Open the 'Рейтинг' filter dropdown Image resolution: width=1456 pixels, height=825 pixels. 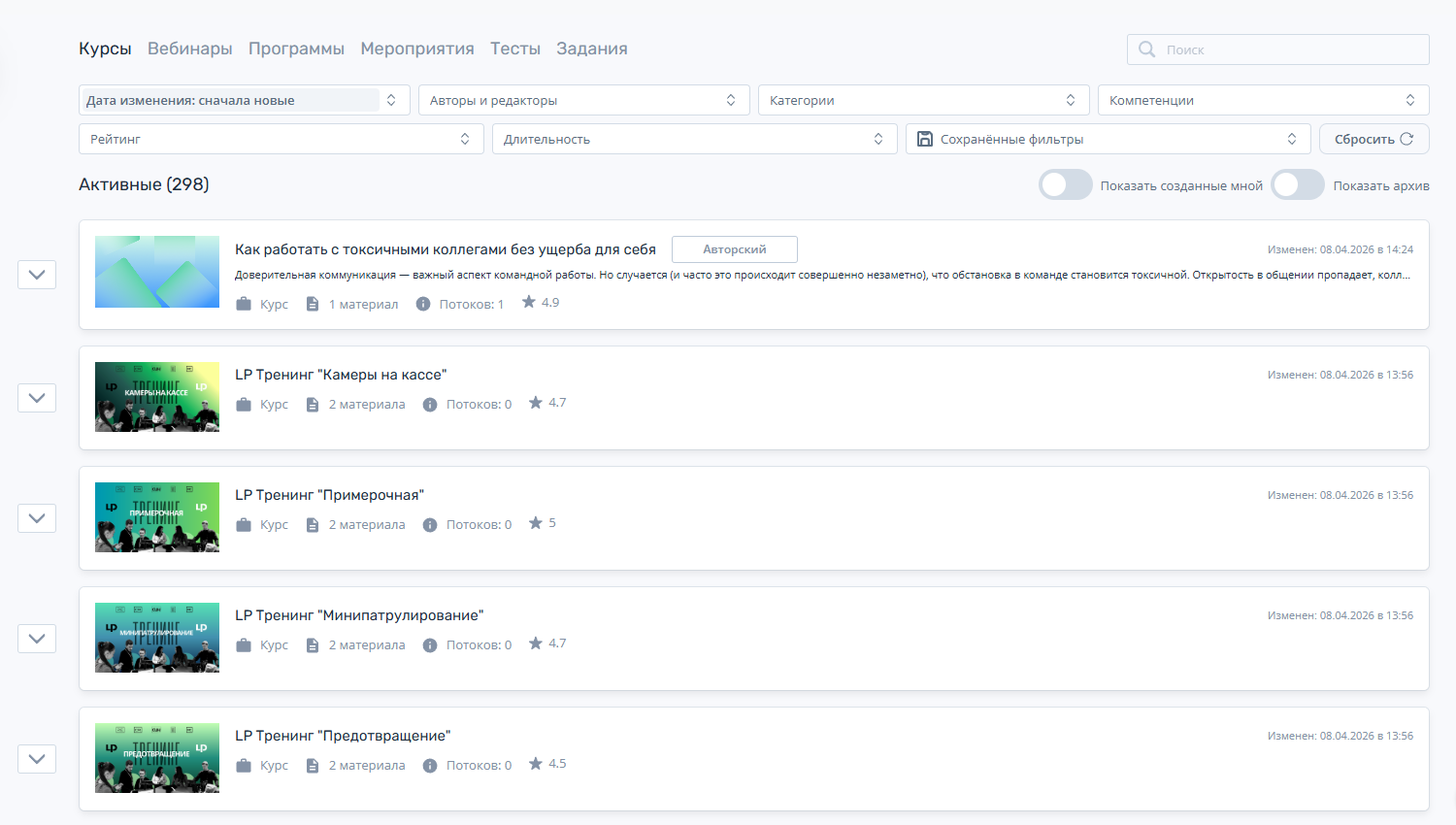click(281, 139)
